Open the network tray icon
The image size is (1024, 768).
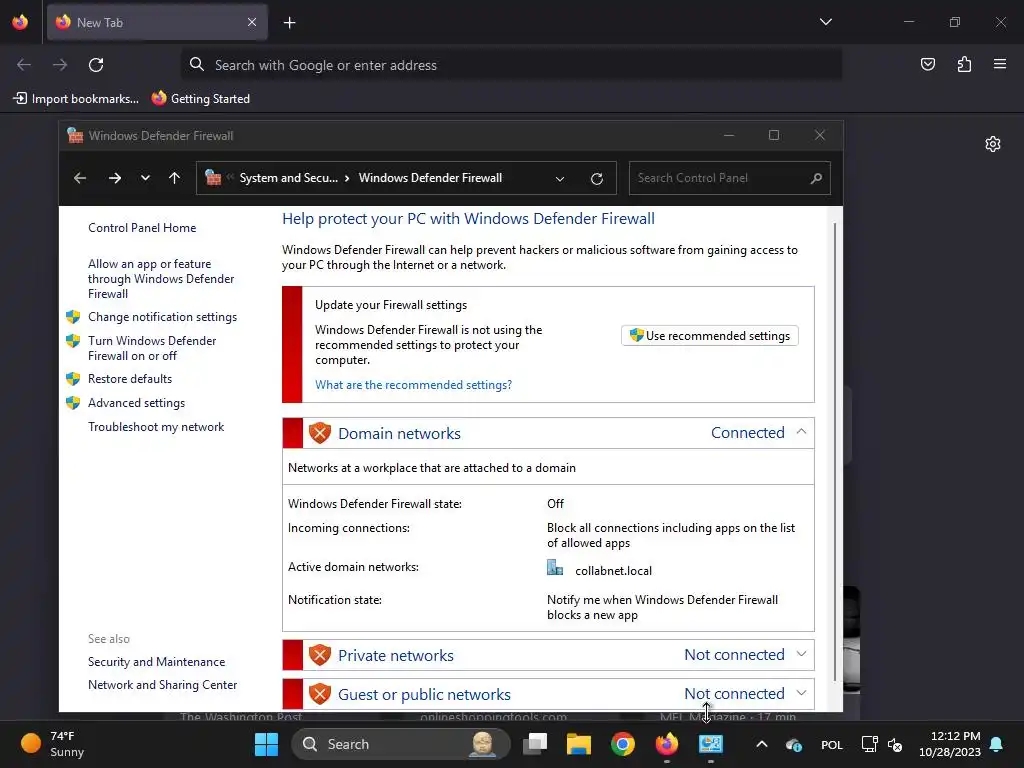pos(869,744)
